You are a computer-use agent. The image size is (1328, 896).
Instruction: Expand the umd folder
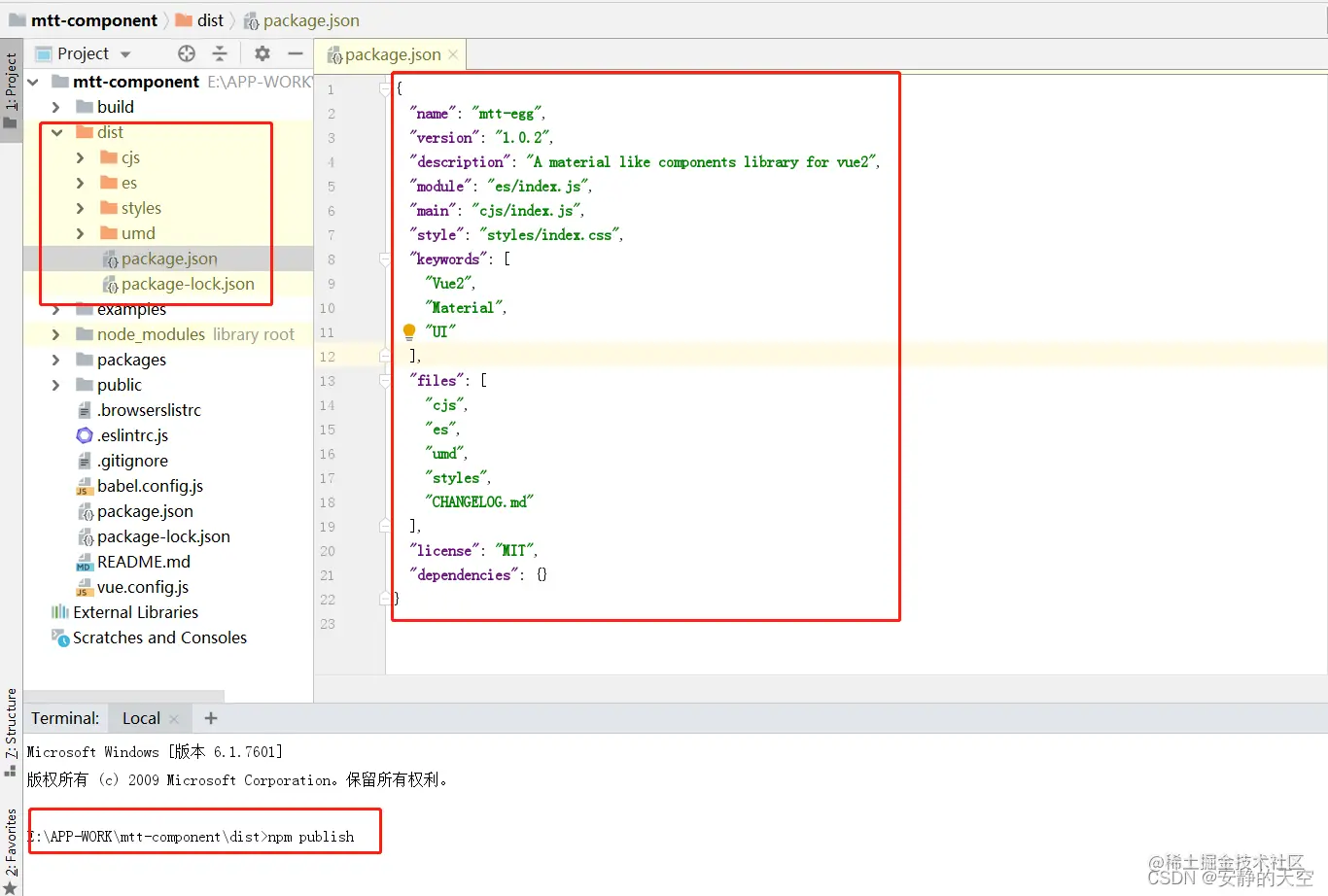point(80,233)
